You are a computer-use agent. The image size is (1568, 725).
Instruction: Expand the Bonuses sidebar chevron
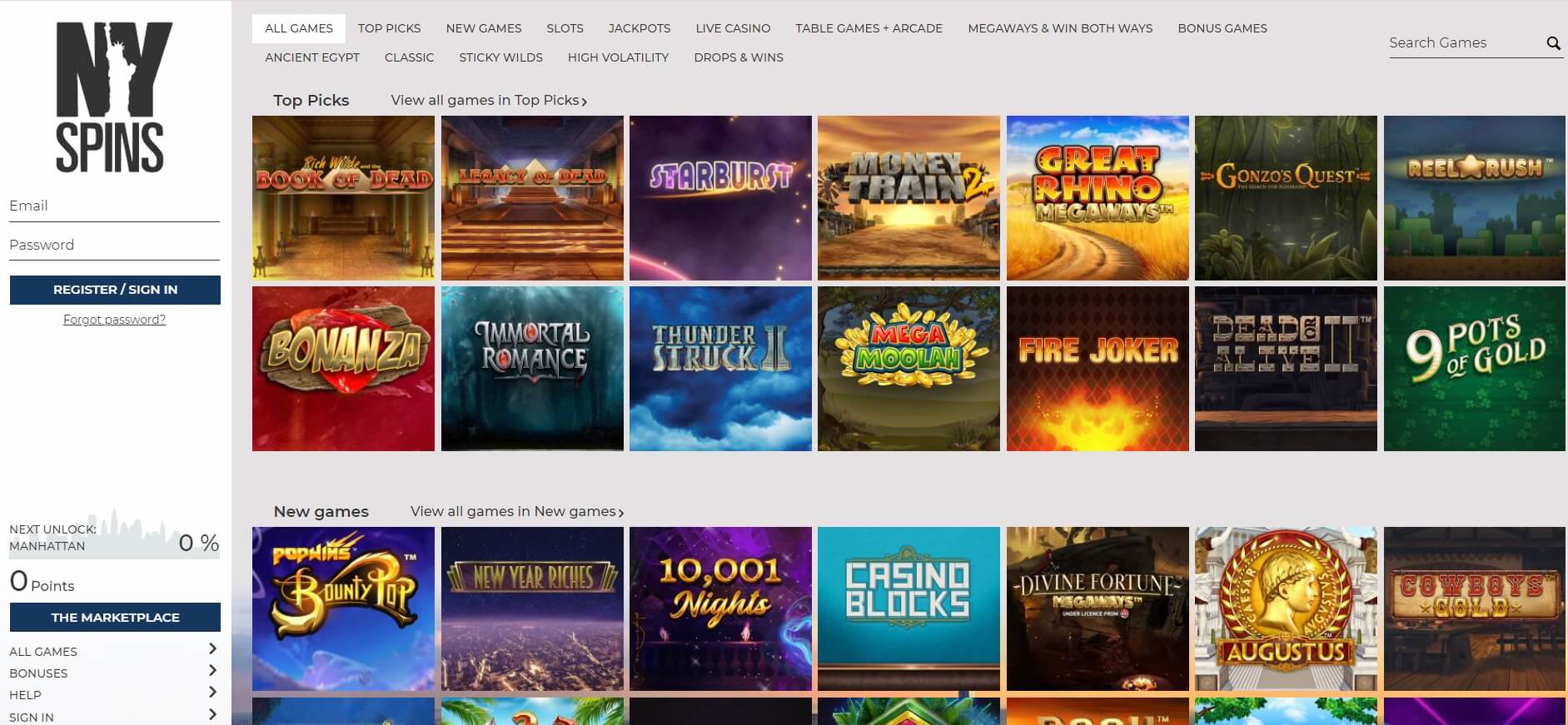212,671
